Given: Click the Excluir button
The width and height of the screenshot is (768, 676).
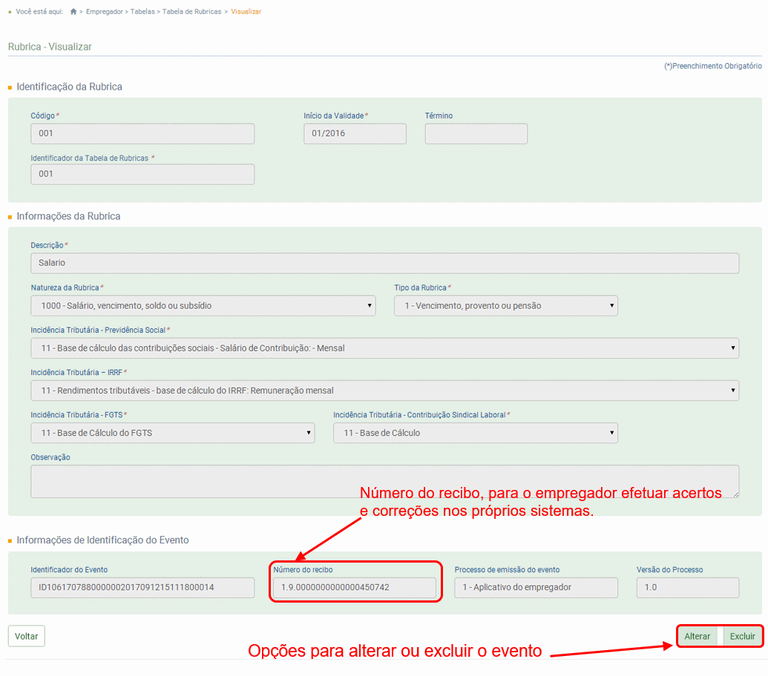Looking at the screenshot, I should [742, 636].
